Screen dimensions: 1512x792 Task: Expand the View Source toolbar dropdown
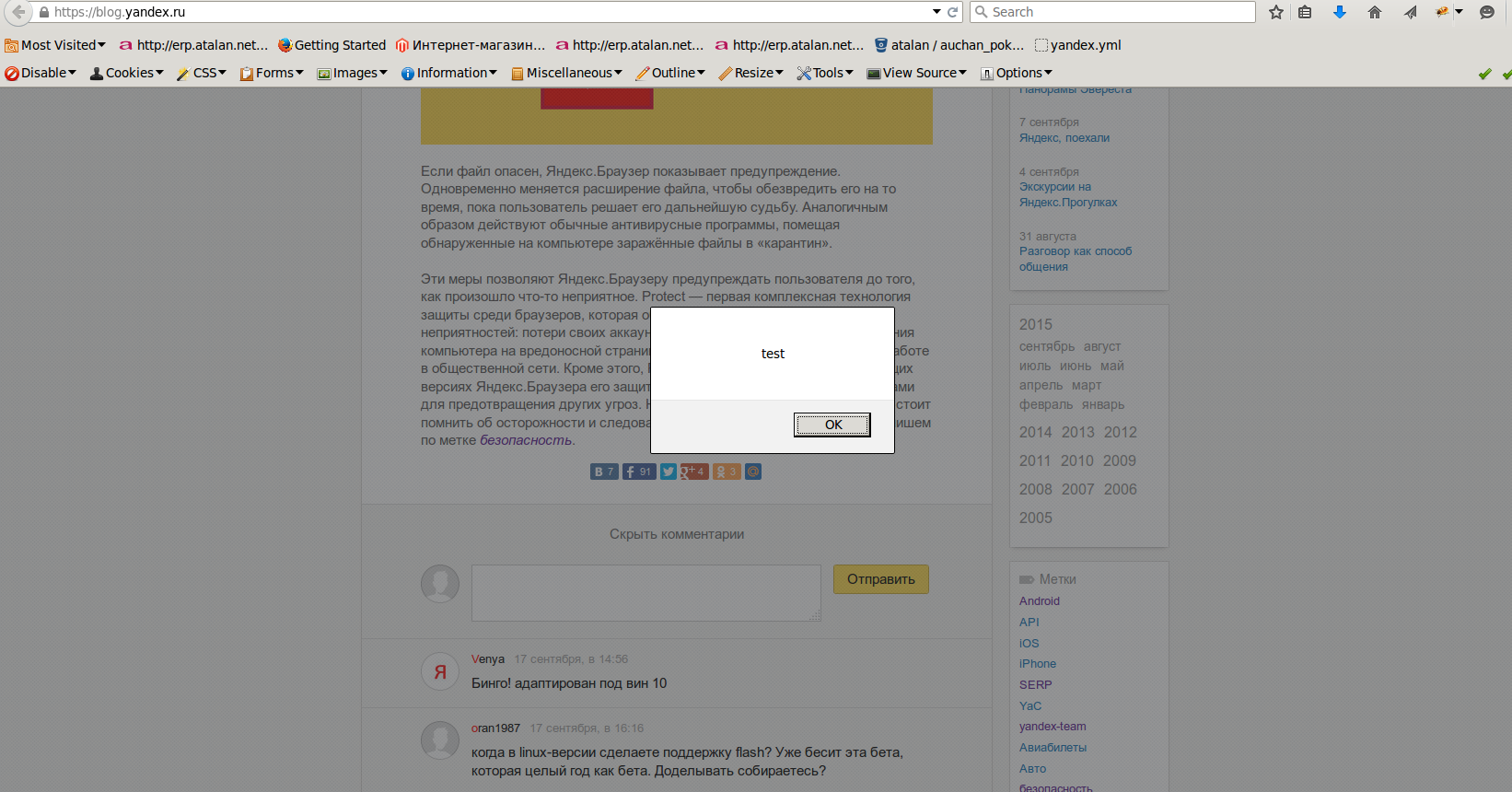click(x=917, y=73)
